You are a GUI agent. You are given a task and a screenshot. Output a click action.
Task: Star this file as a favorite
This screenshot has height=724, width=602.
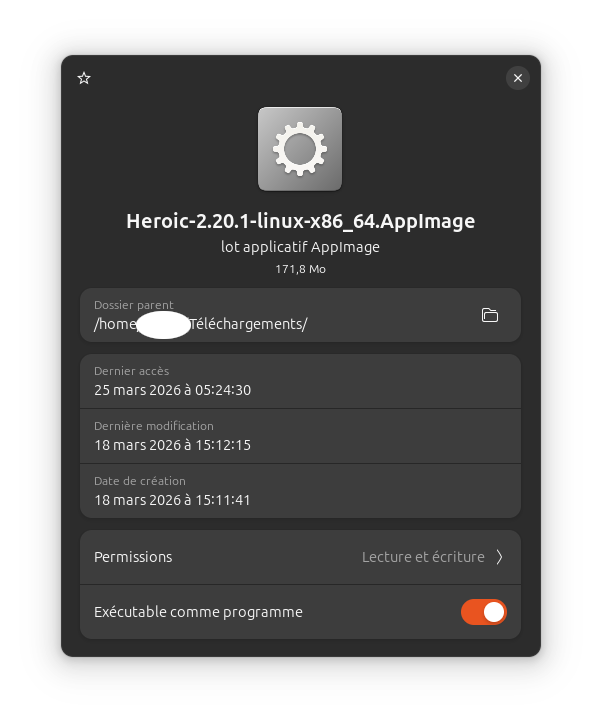coord(84,78)
